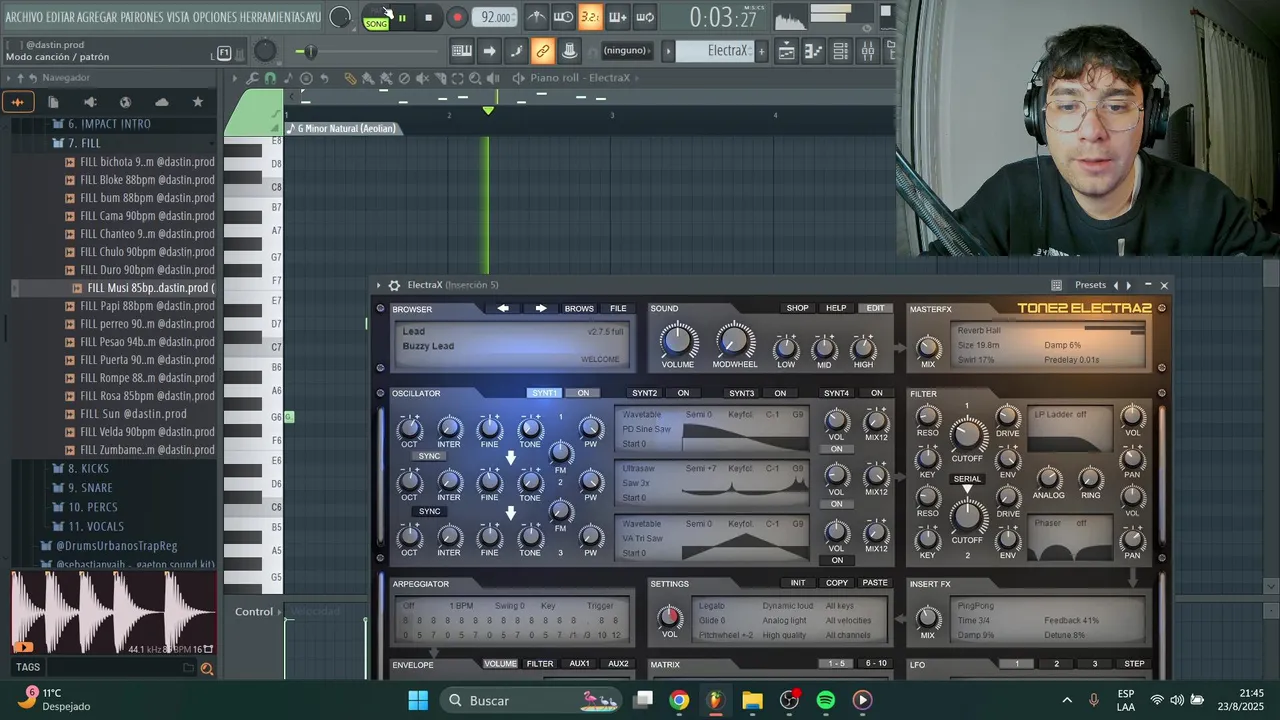The image size is (1280, 720).
Task: Click the wrench tools icon in piano roll
Action: (x=253, y=78)
